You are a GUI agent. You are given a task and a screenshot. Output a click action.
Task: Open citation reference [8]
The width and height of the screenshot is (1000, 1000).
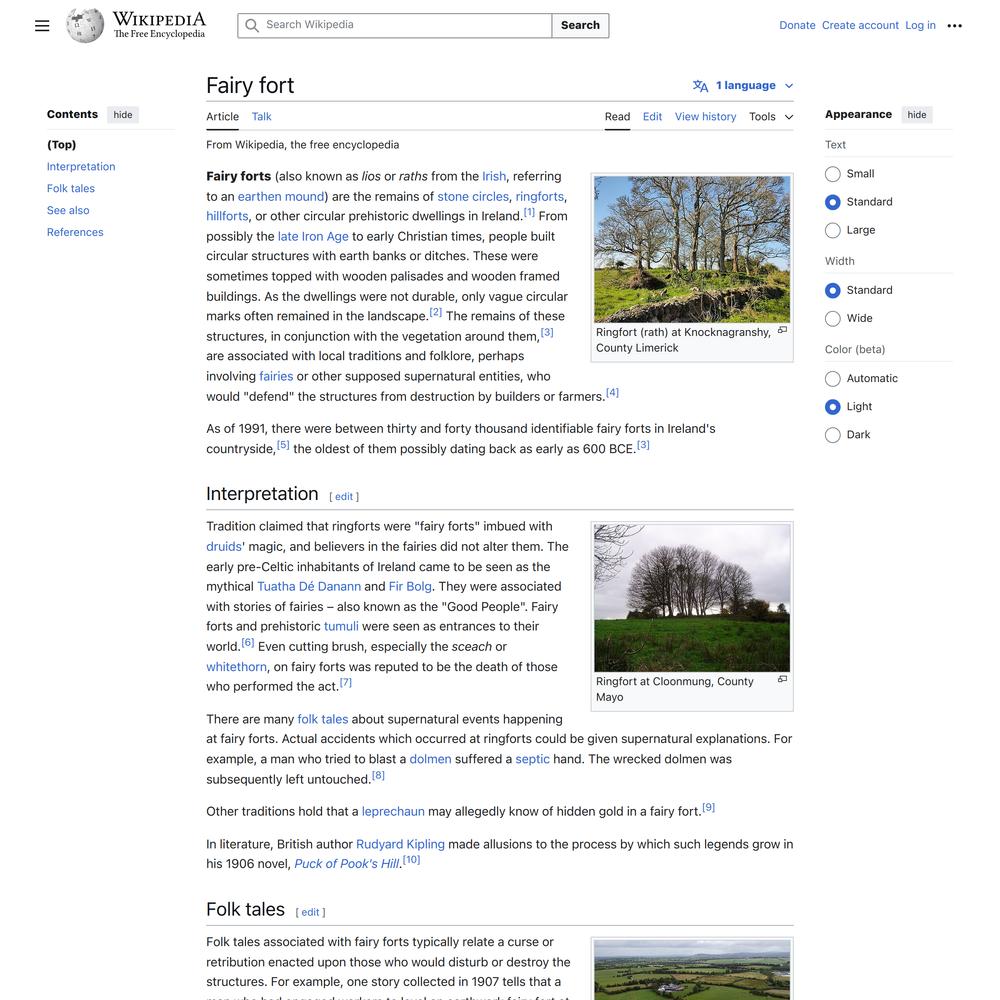click(378, 776)
